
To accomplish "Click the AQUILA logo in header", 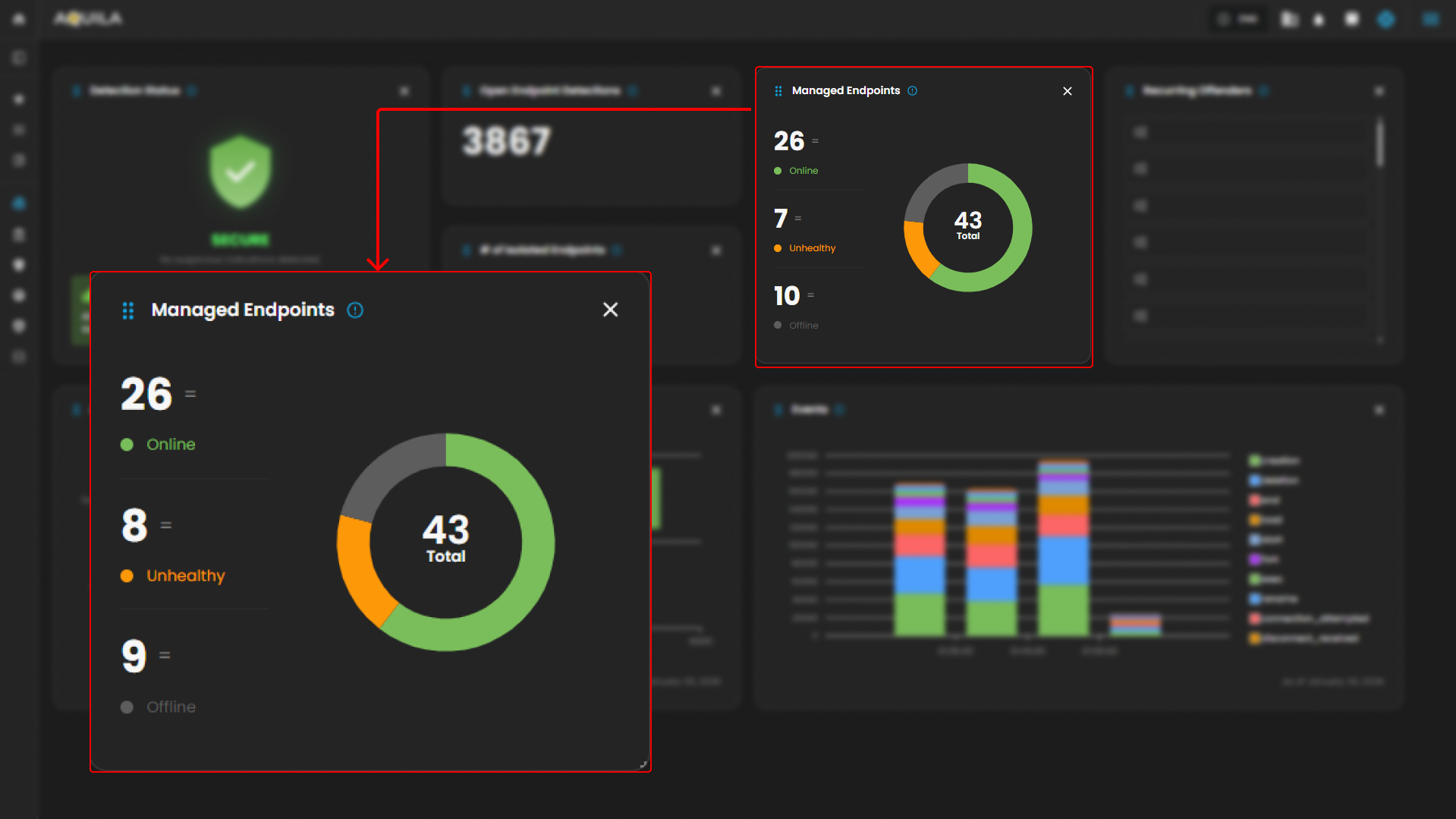I will click(x=88, y=19).
